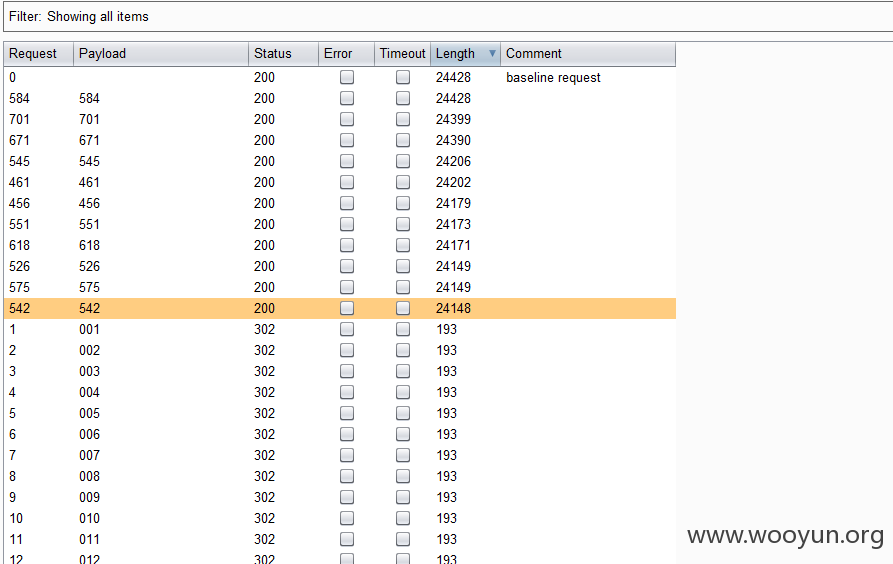Select payload cell 001
Screen dimensions: 893x564
pyautogui.click(x=89, y=329)
